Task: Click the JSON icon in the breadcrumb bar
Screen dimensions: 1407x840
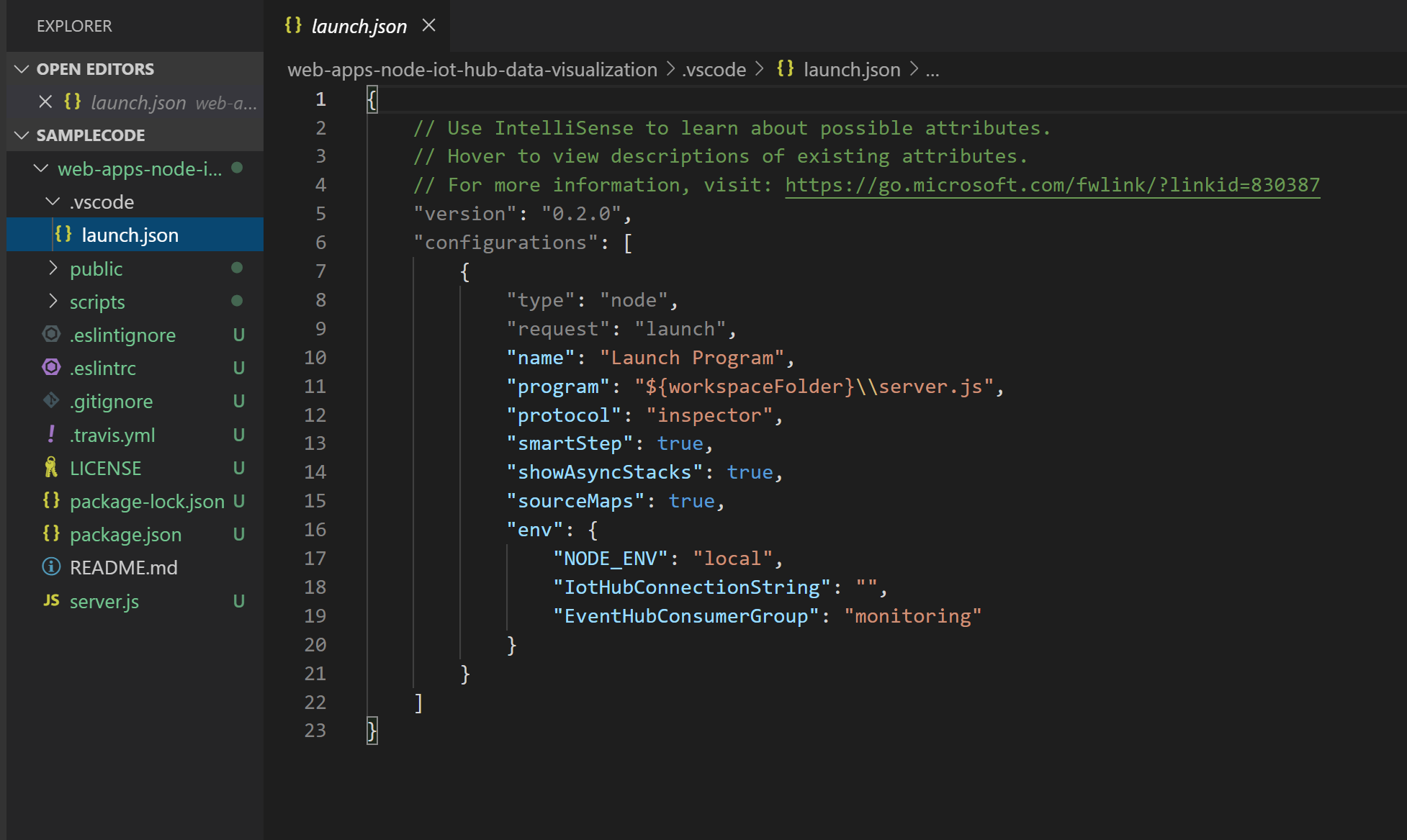Action: point(786,69)
